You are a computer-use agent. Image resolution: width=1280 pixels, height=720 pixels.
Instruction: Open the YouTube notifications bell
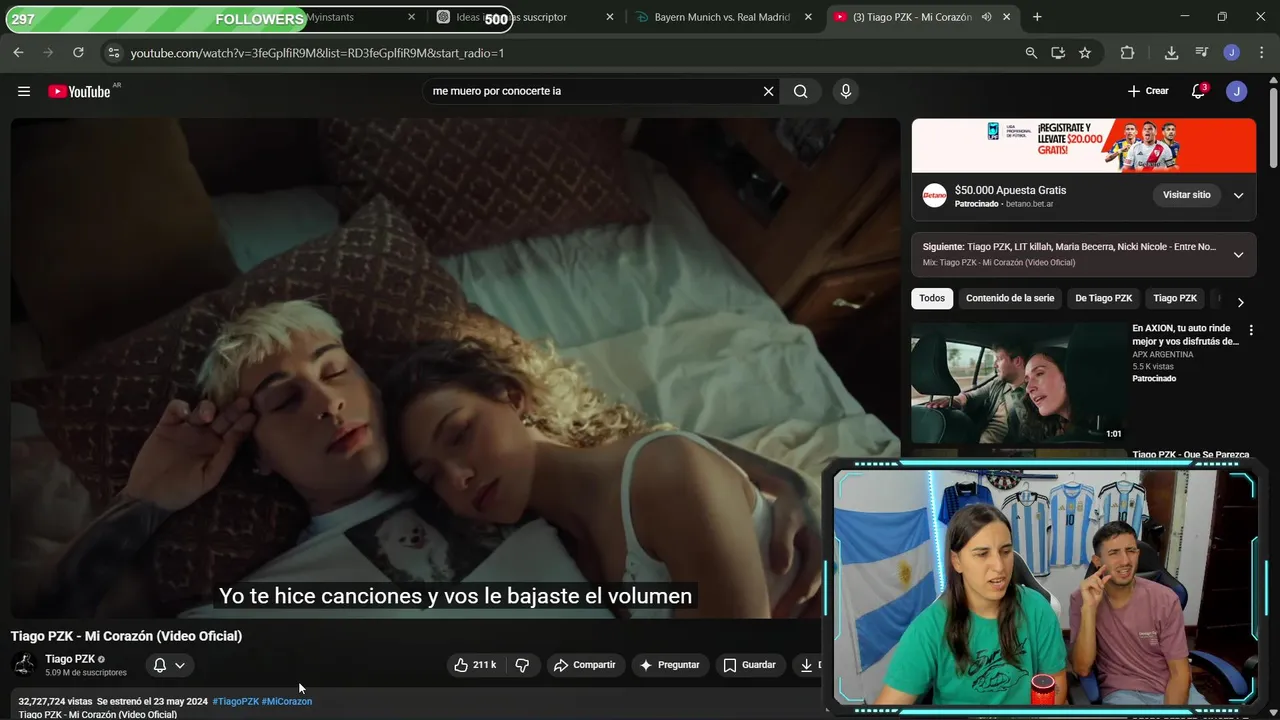1198,91
